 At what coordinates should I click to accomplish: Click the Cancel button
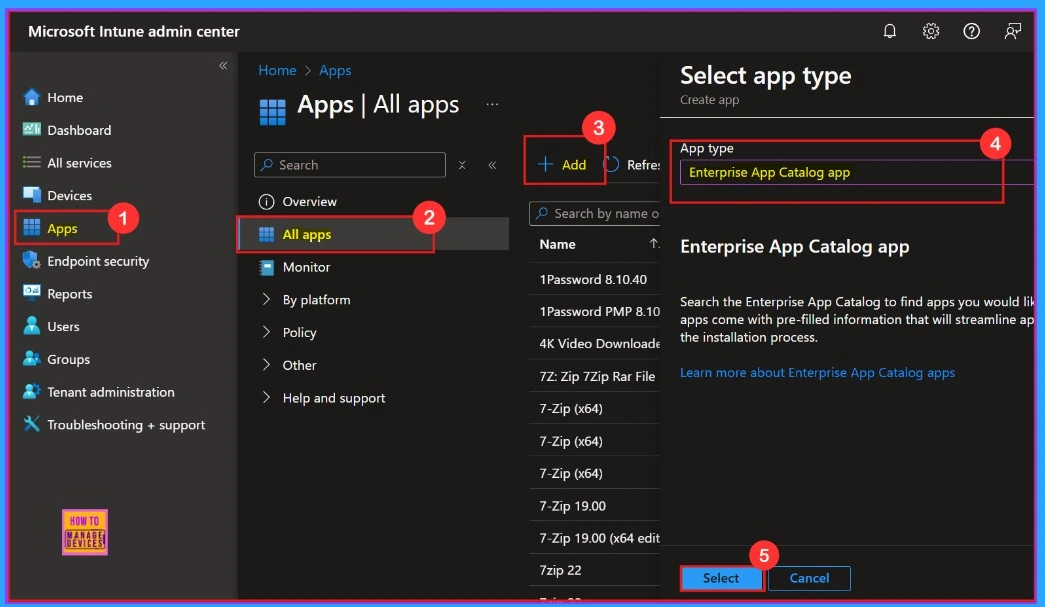click(x=809, y=578)
